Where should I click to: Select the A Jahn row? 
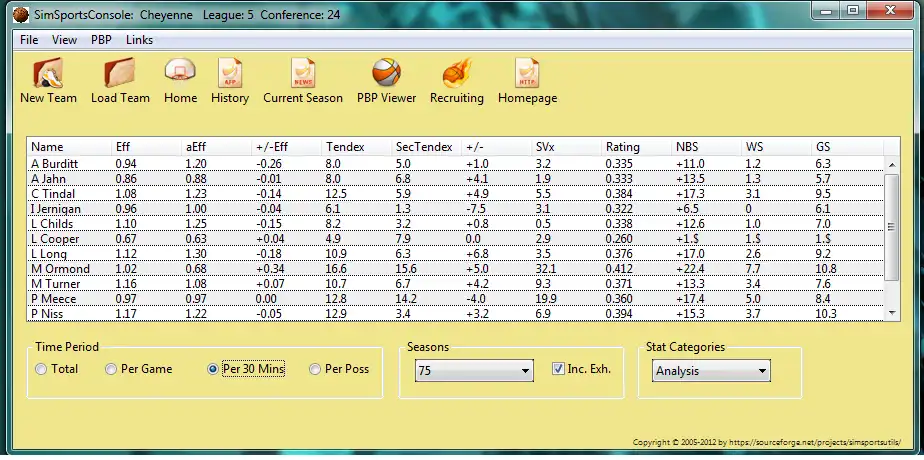456,179
